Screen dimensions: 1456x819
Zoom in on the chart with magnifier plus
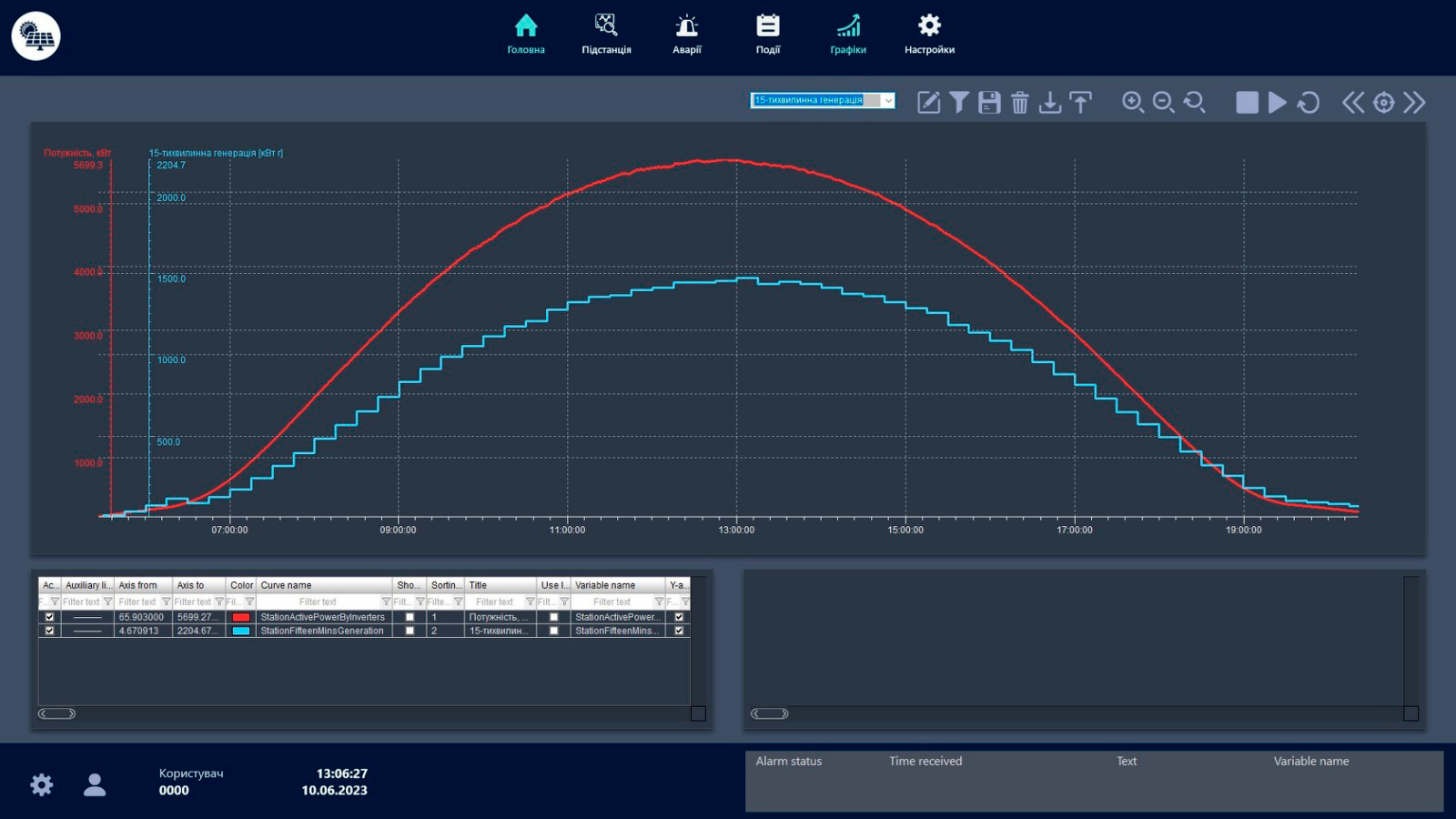pos(1133,102)
